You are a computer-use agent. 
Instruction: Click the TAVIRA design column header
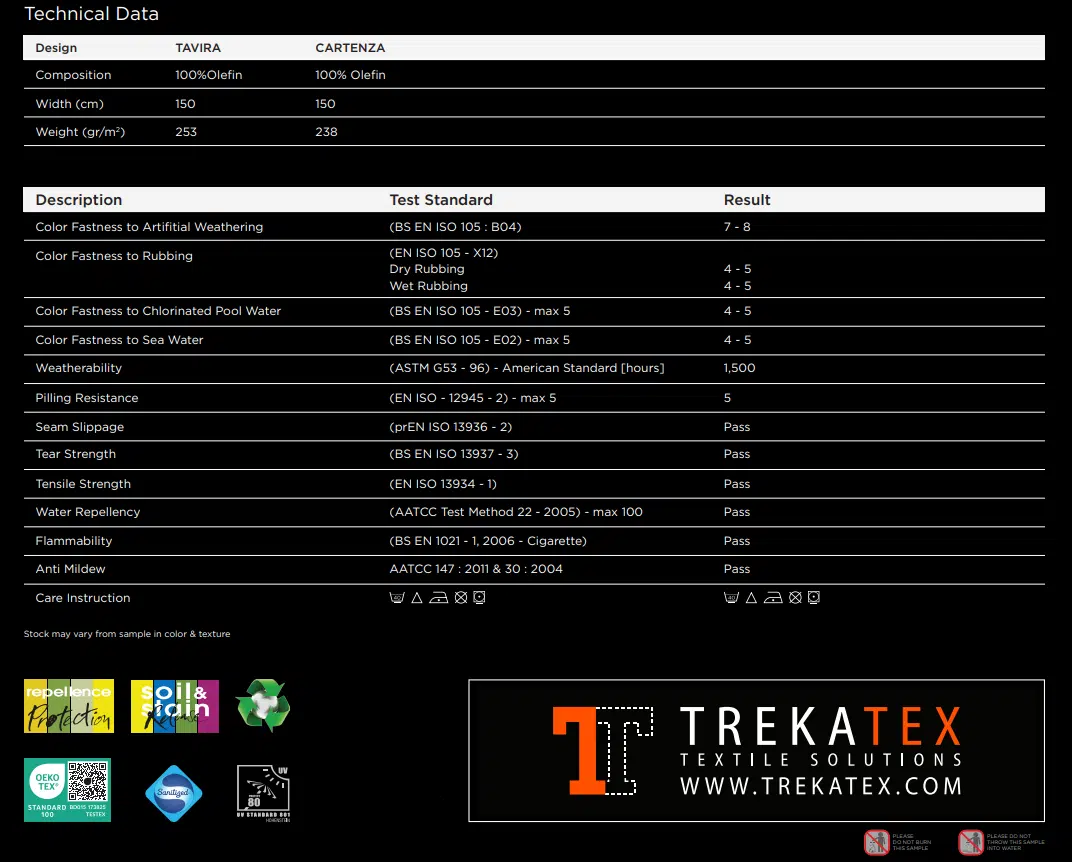click(198, 48)
